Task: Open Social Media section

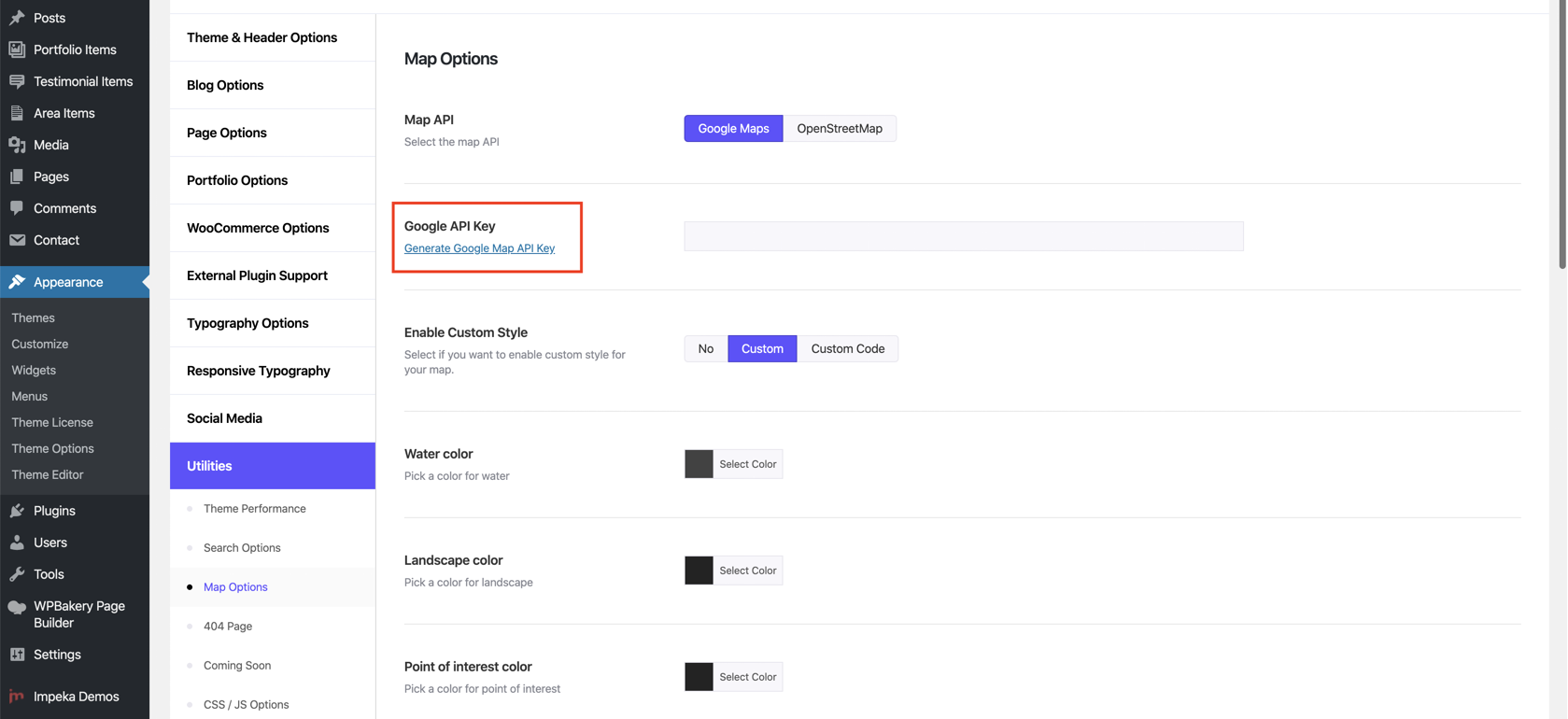Action: 273,418
